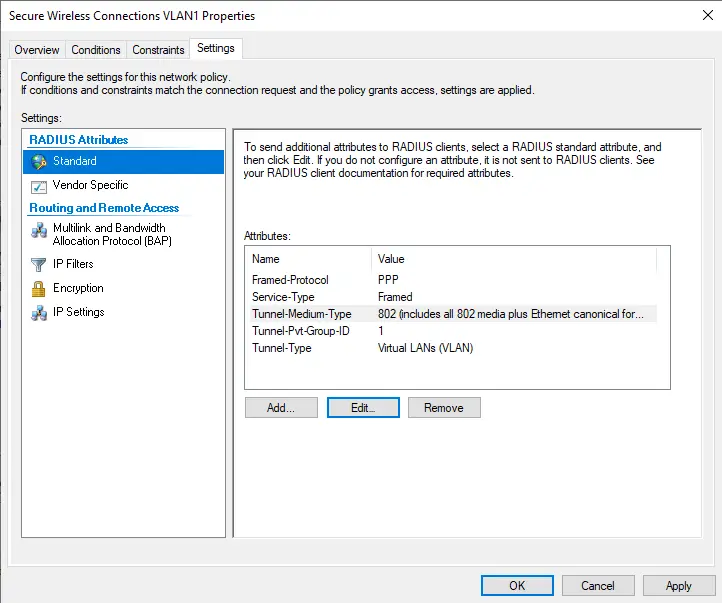Switch to the Overview tab
The image size is (722, 603).
[x=37, y=50]
